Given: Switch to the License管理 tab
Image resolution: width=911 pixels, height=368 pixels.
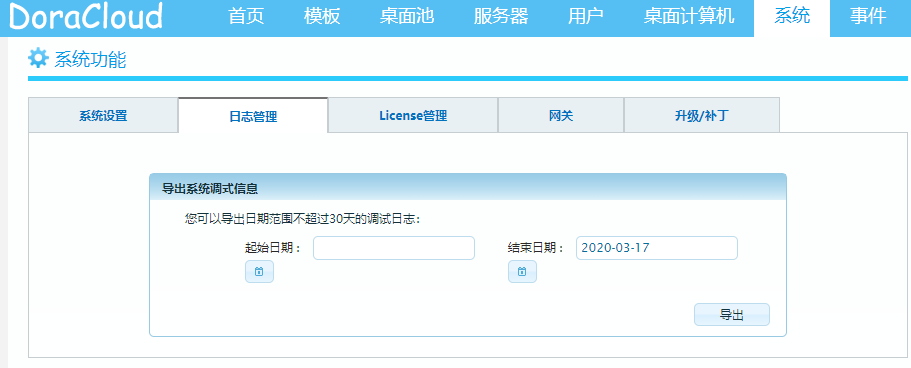Looking at the screenshot, I should click(x=413, y=115).
